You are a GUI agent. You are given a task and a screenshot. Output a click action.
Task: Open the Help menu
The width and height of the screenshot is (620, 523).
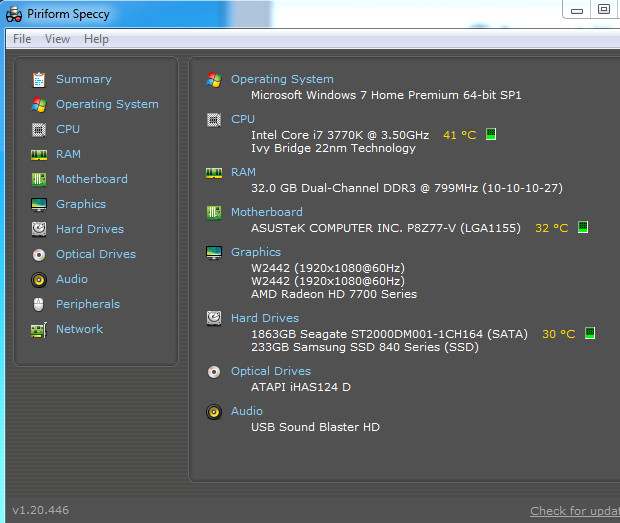click(x=96, y=39)
